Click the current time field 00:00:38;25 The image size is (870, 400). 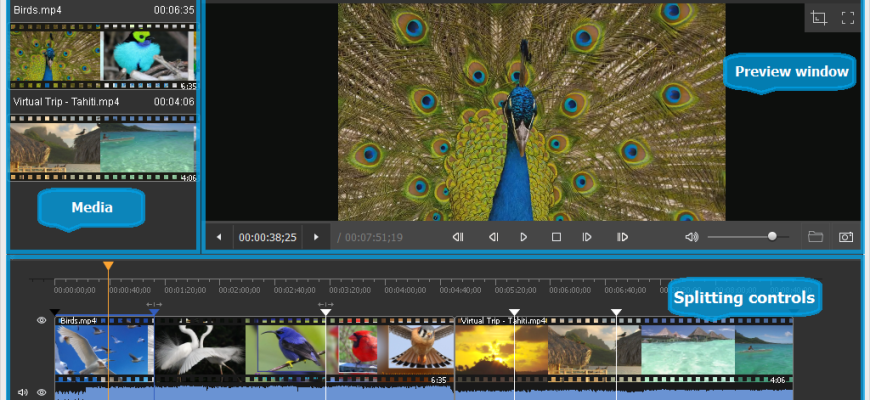click(x=267, y=237)
